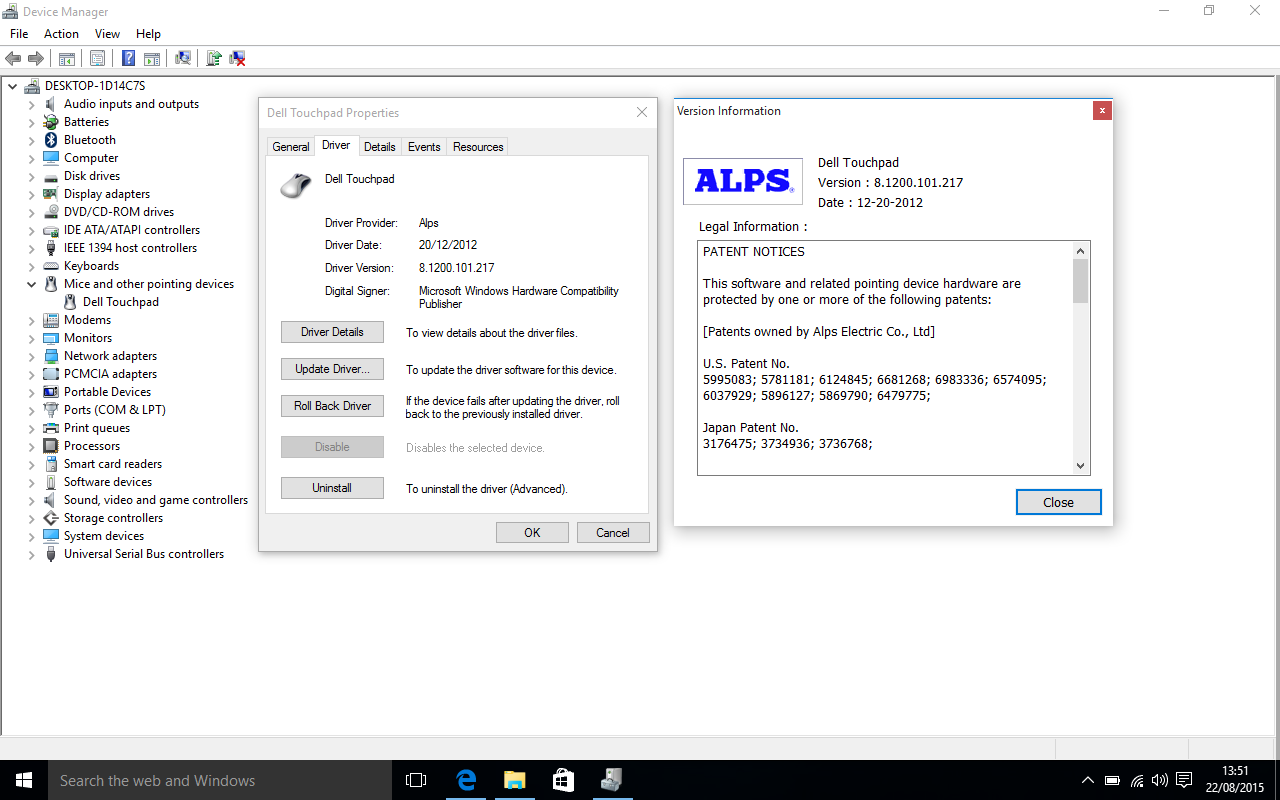Select the Dell Touchpad device under Mice
This screenshot has height=800, width=1280.
(x=122, y=301)
